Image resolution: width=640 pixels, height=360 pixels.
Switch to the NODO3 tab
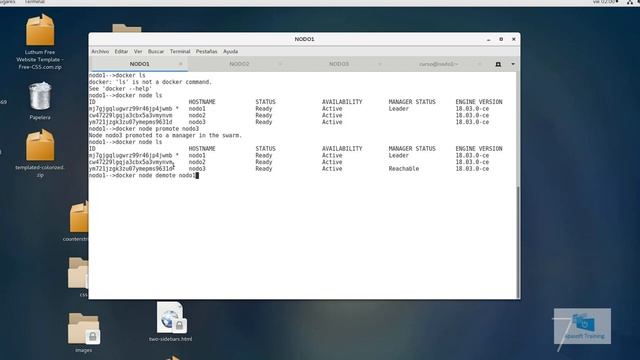click(339, 64)
